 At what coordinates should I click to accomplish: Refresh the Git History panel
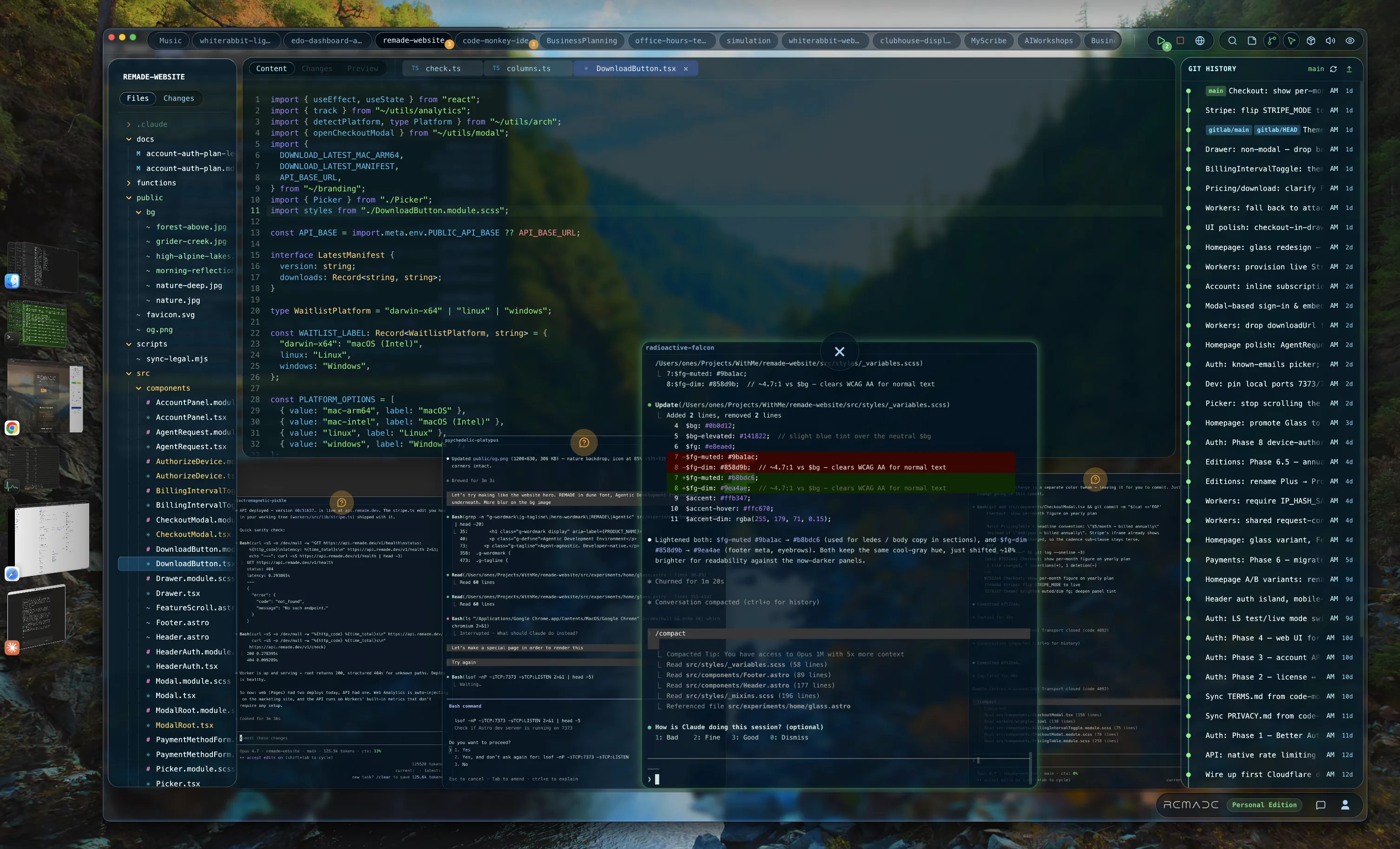click(1333, 69)
